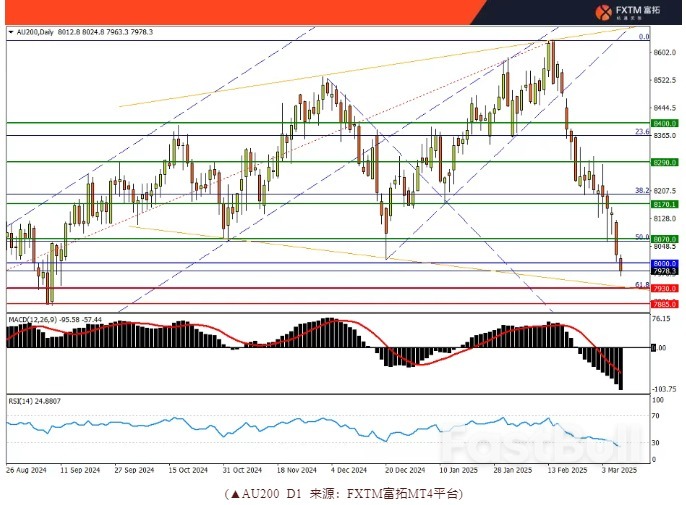Select the blue 8000.0 price tag

pos(638,263)
